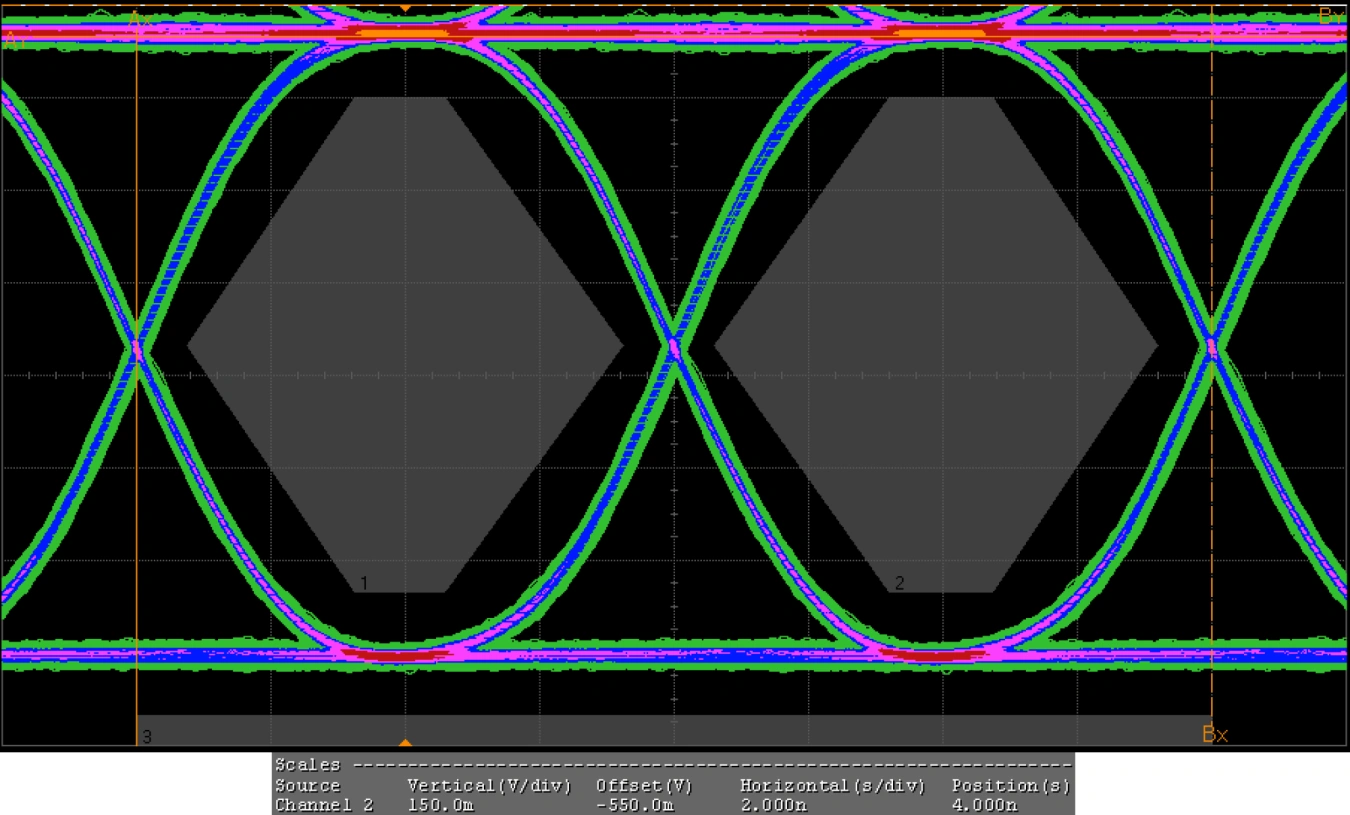This screenshot has height=815, width=1350.
Task: Select mask region number 1 label
Action: (364, 582)
